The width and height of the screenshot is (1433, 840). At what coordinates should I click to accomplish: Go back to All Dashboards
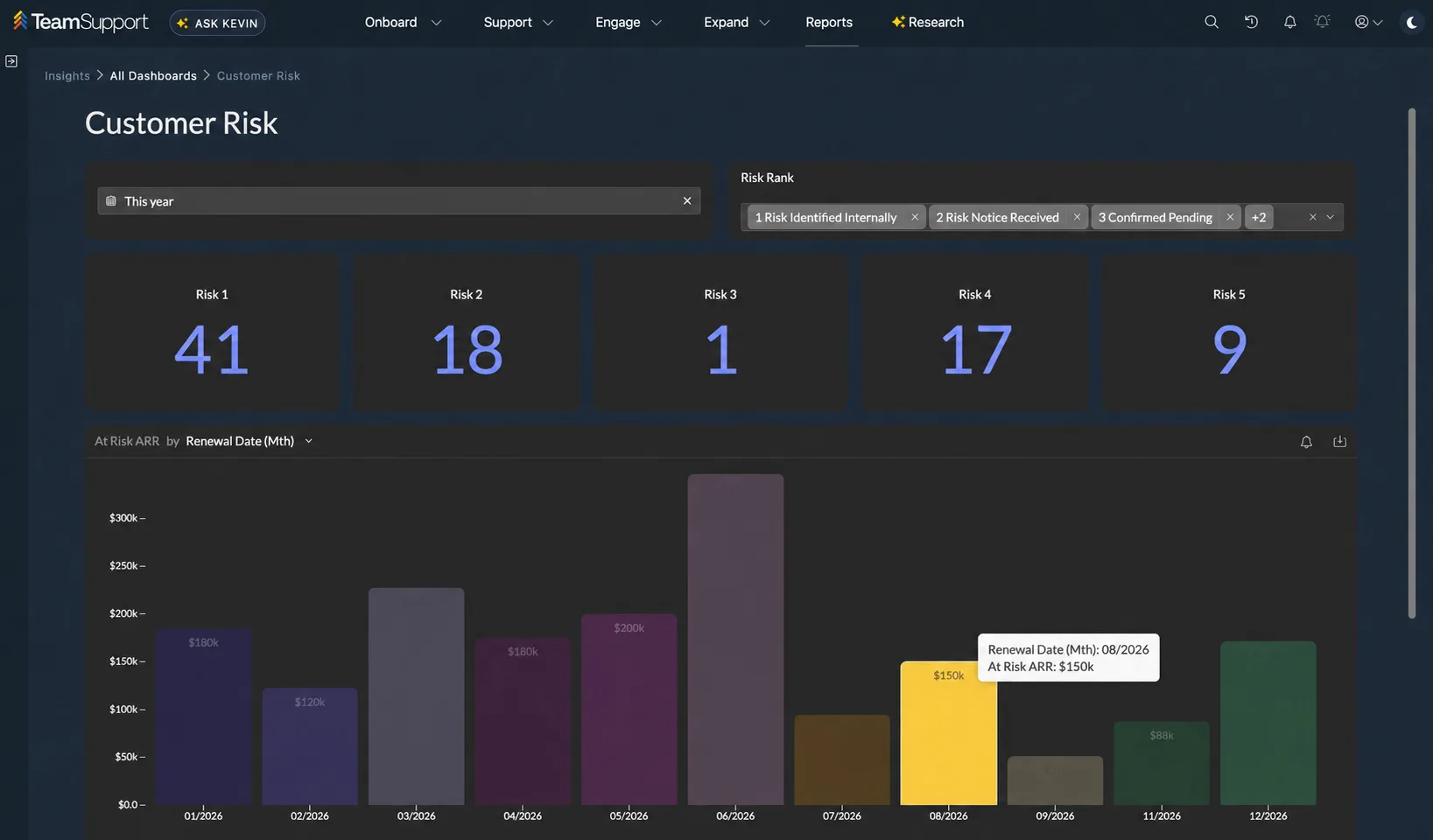[153, 76]
